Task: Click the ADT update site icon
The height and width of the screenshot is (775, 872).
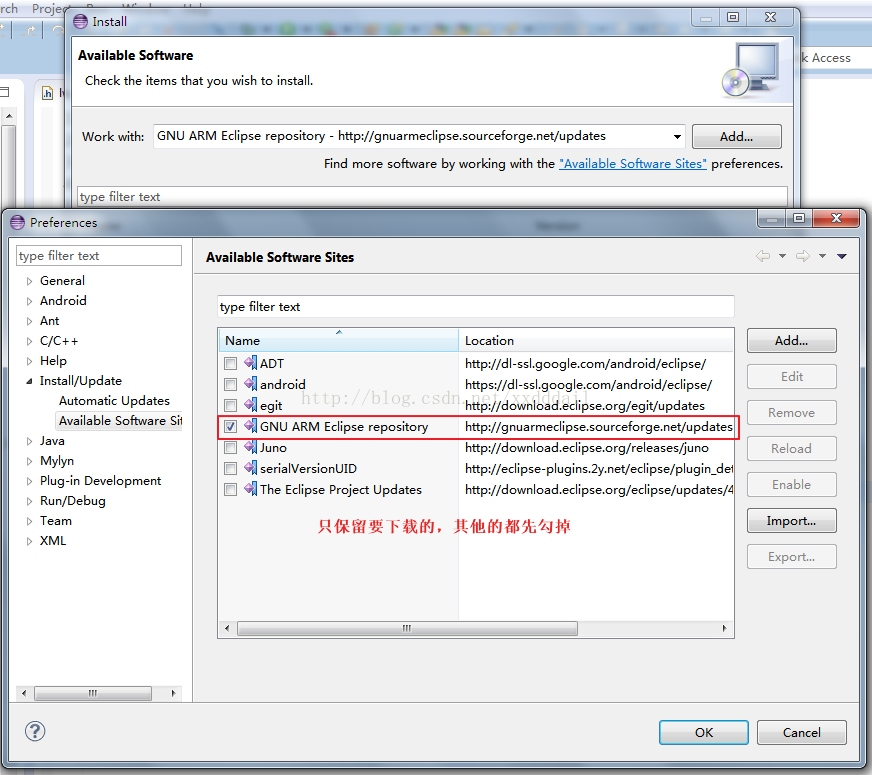Action: pos(250,363)
